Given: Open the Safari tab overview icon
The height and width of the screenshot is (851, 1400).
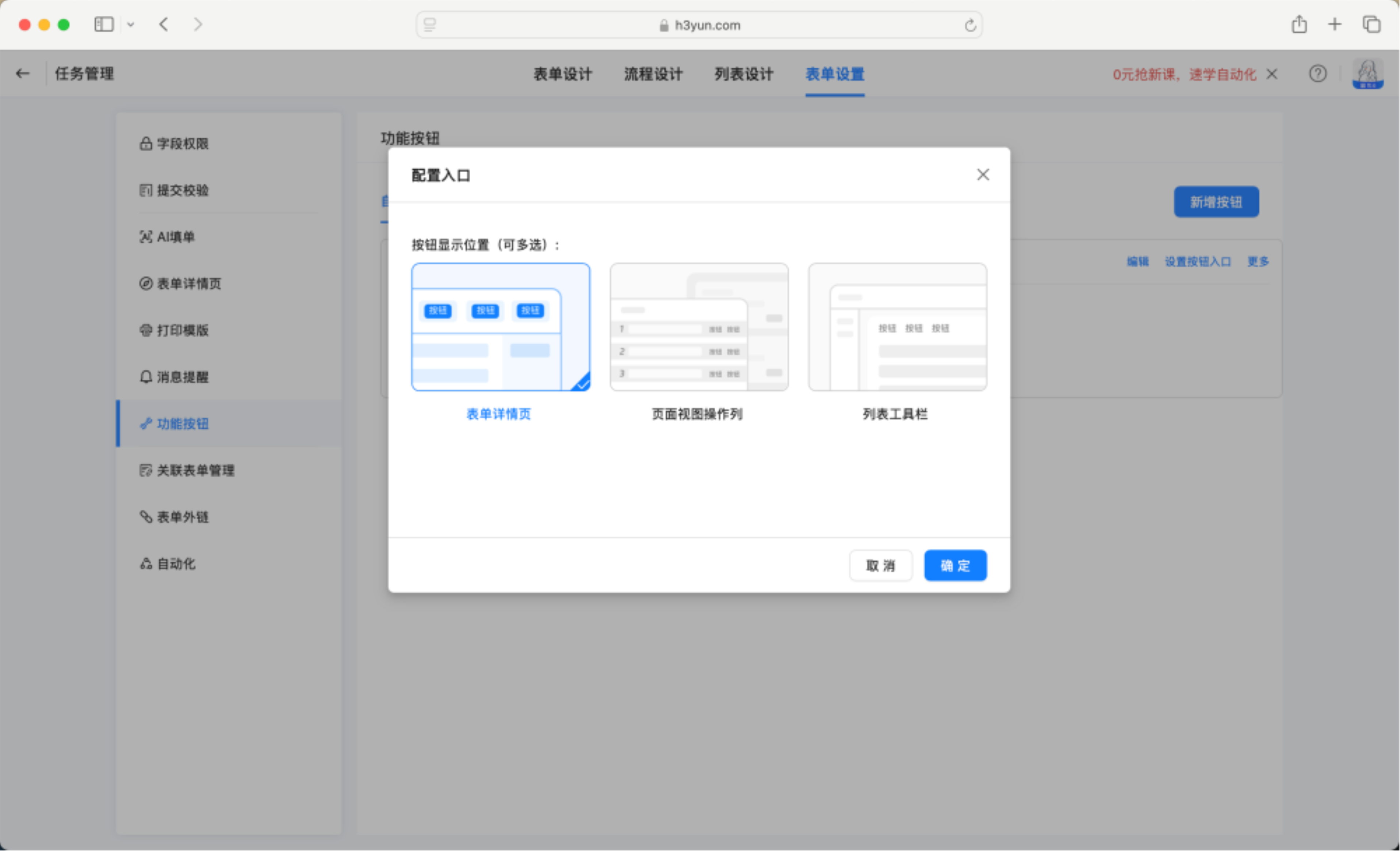Looking at the screenshot, I should pos(1371,24).
